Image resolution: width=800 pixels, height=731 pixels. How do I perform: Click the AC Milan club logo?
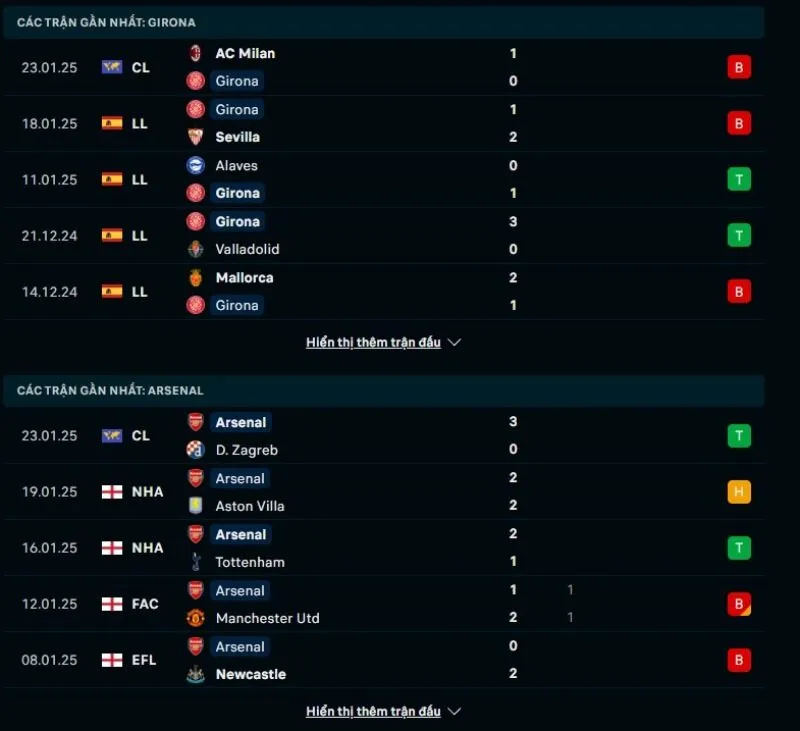click(196, 53)
